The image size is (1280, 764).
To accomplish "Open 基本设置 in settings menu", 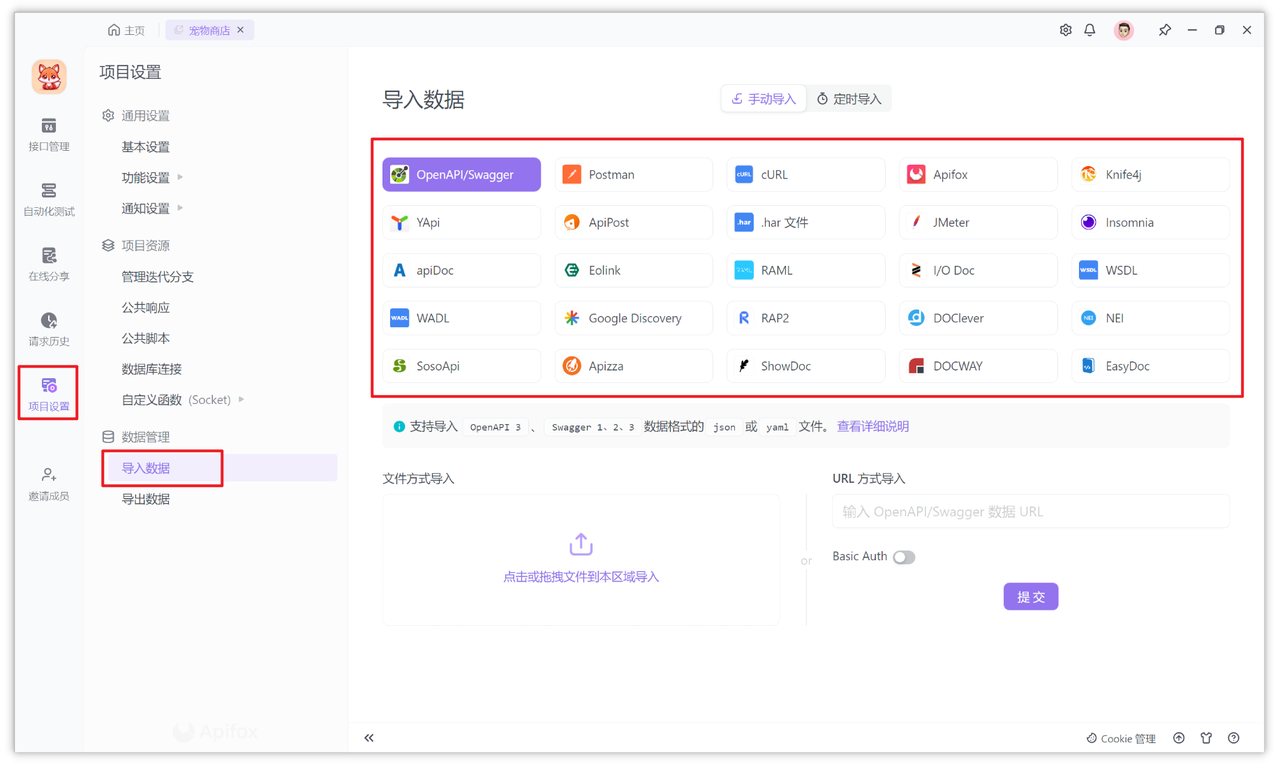I will pos(146,147).
